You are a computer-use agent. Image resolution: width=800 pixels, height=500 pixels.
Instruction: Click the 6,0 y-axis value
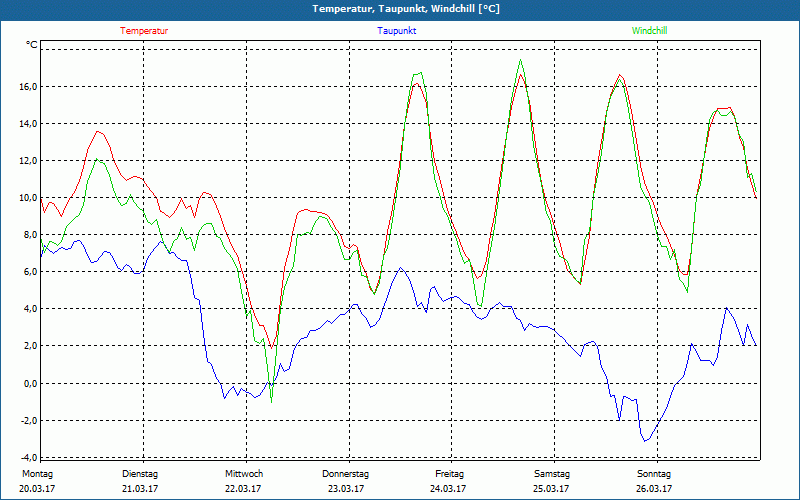pyautogui.click(x=31, y=272)
